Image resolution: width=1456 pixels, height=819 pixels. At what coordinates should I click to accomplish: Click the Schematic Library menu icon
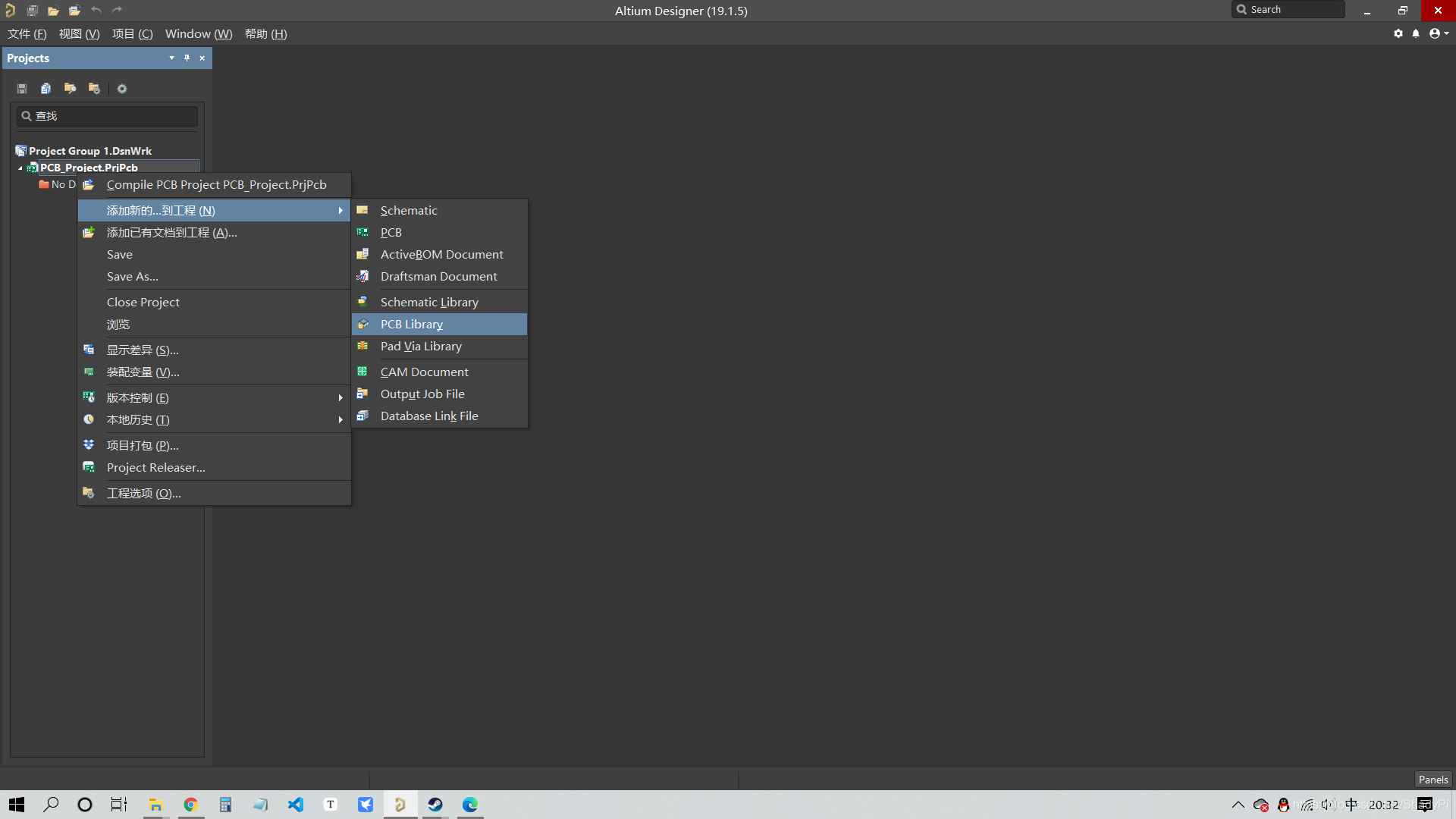363,302
